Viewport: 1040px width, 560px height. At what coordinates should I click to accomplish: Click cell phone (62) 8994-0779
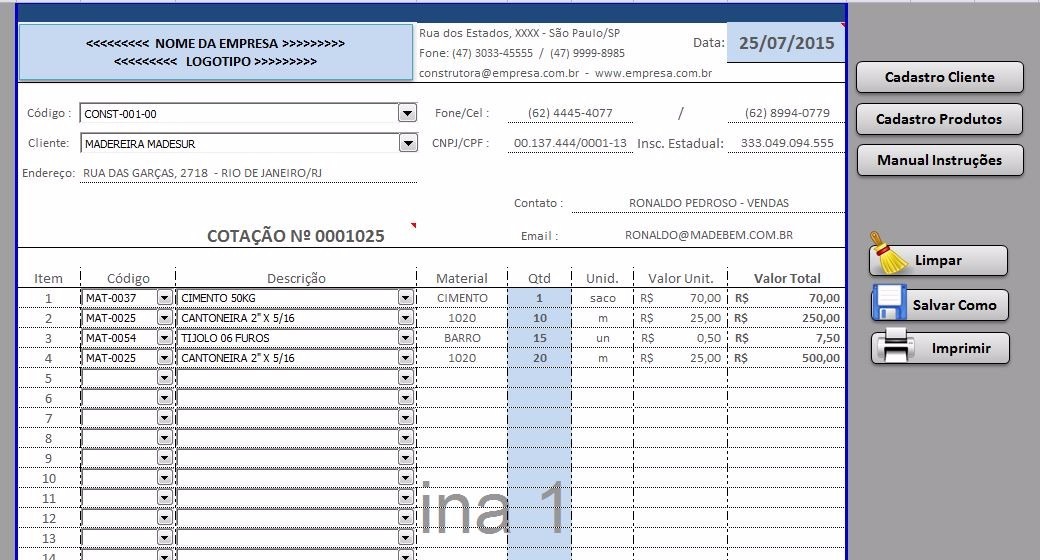787,113
